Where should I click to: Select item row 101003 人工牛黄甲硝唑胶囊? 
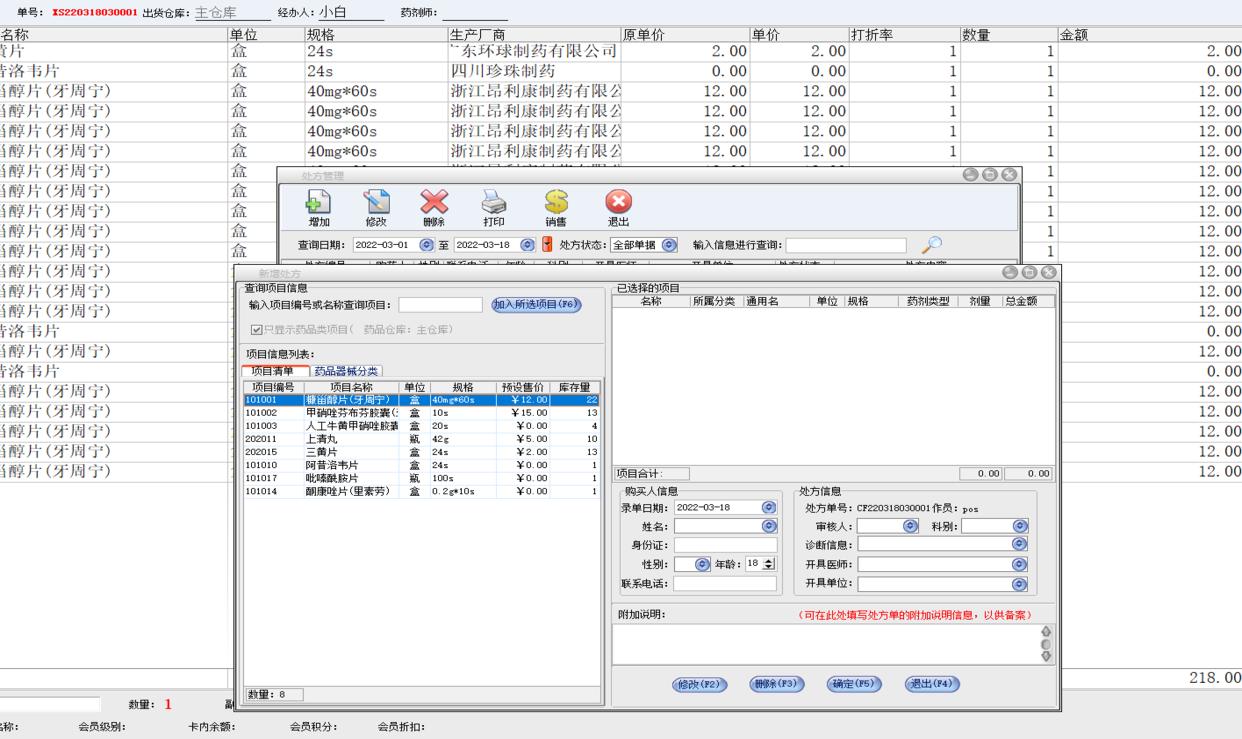423,425
